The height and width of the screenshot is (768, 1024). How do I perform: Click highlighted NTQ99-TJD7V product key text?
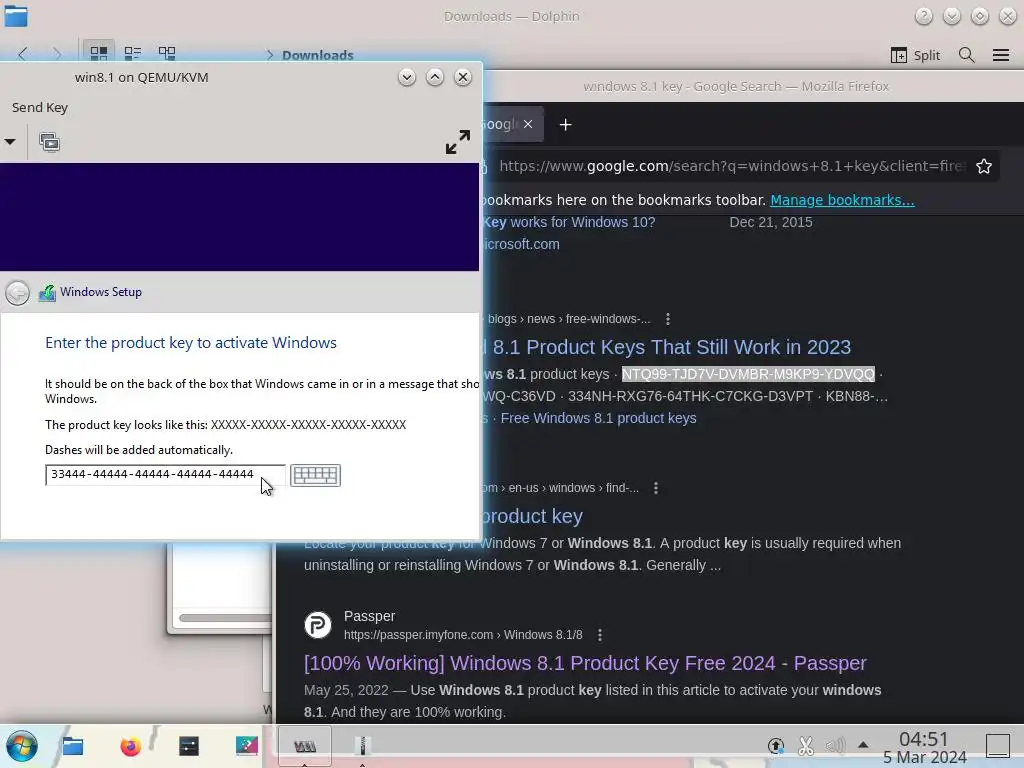(x=748, y=374)
